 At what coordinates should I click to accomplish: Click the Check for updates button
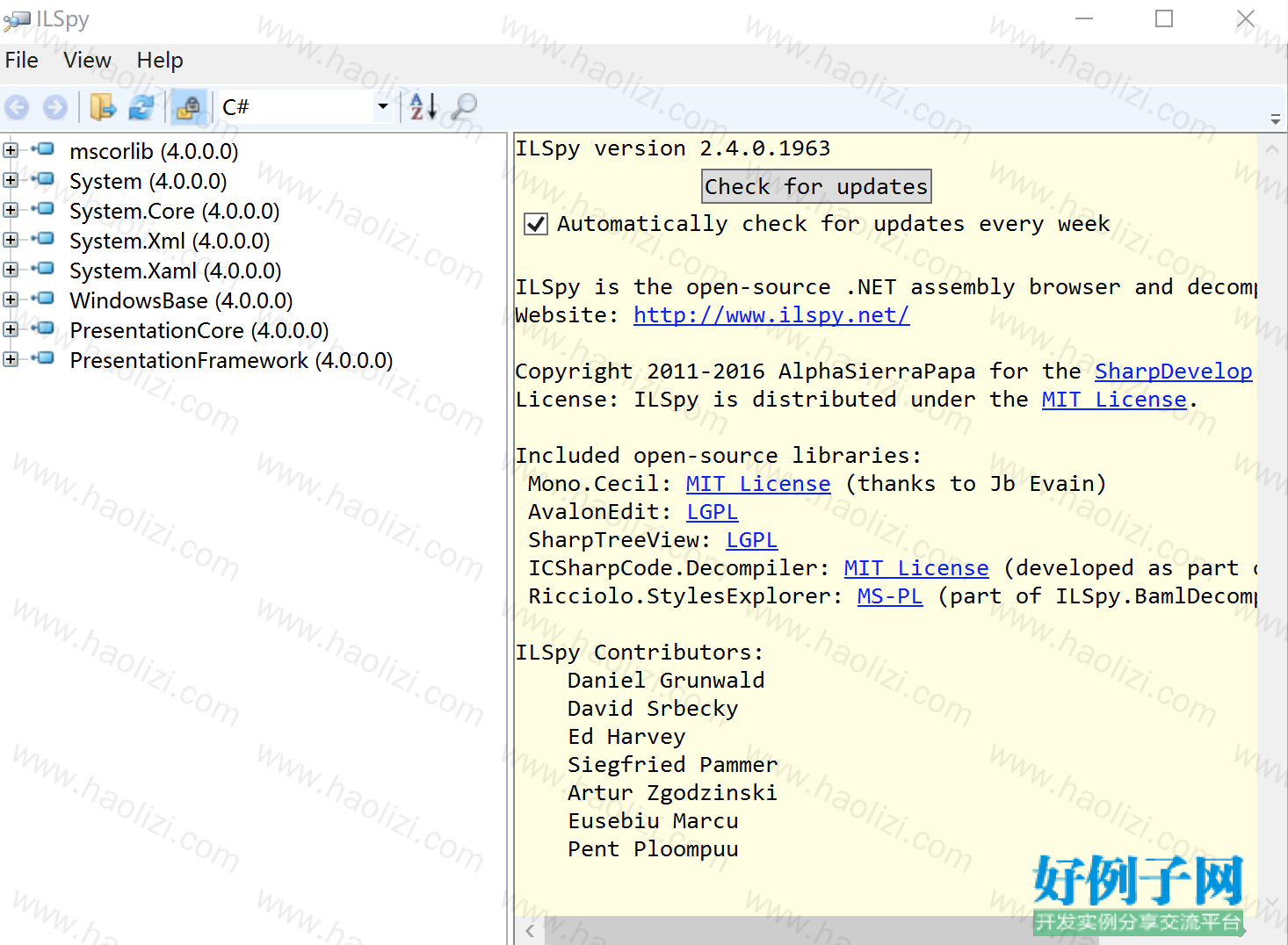(816, 186)
